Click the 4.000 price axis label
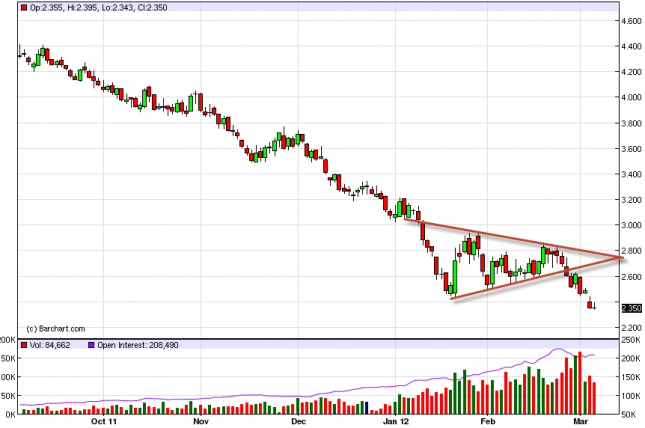Image resolution: width=645 pixels, height=428 pixels. (x=632, y=97)
